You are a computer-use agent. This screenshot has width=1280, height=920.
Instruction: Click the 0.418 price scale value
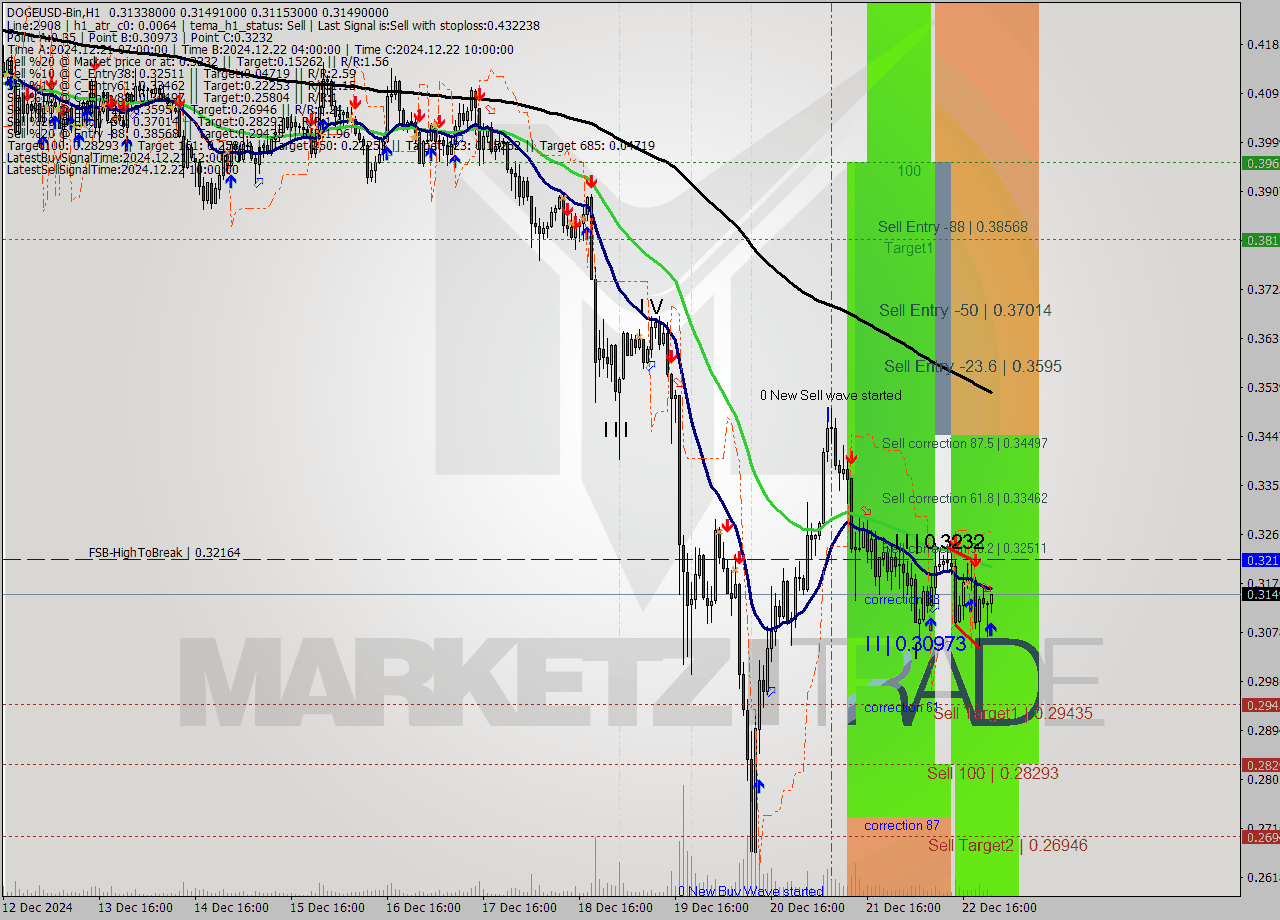1262,44
